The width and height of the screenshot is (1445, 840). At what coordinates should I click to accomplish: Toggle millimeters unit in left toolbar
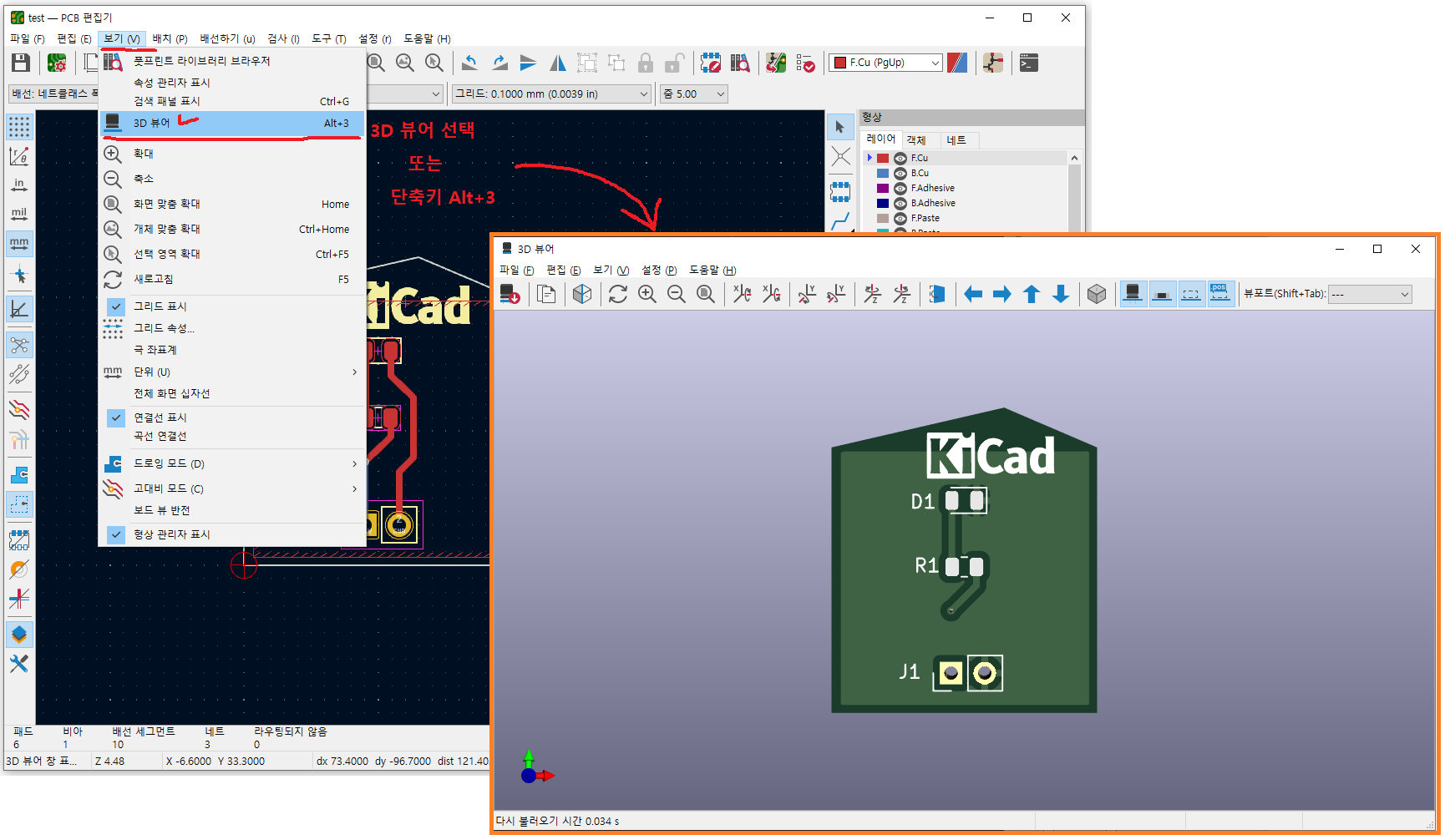click(19, 244)
